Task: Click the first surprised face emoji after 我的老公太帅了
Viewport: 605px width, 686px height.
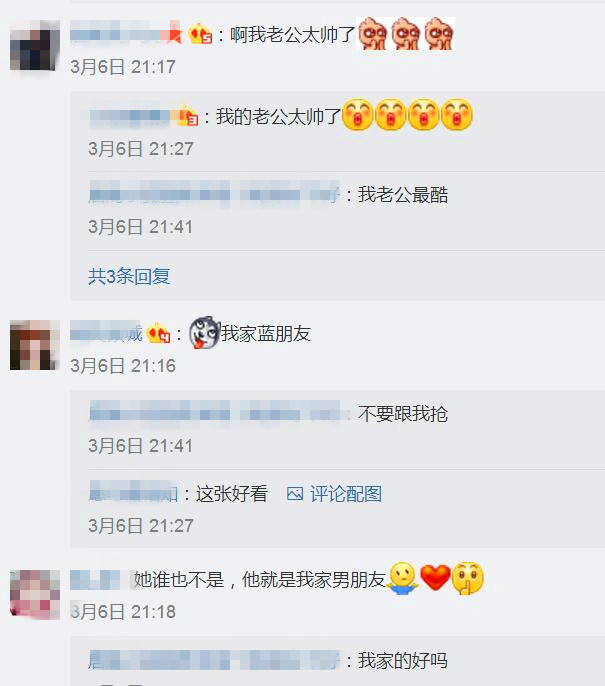Action: pos(357,115)
